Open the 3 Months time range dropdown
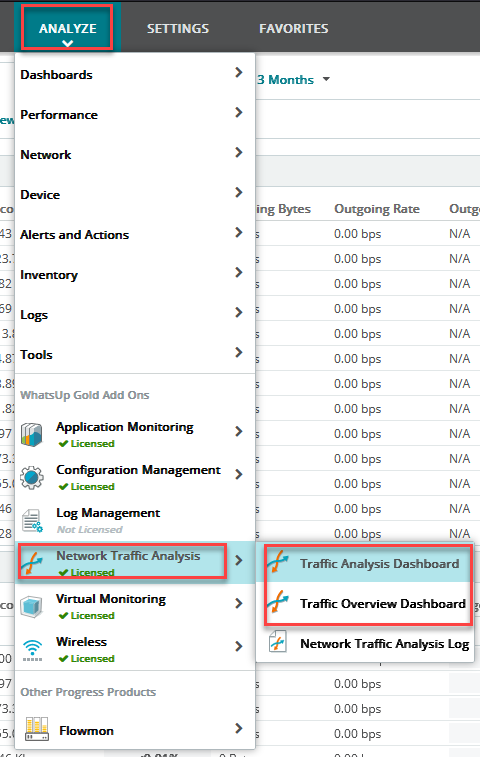This screenshot has height=757, width=480. tap(294, 80)
